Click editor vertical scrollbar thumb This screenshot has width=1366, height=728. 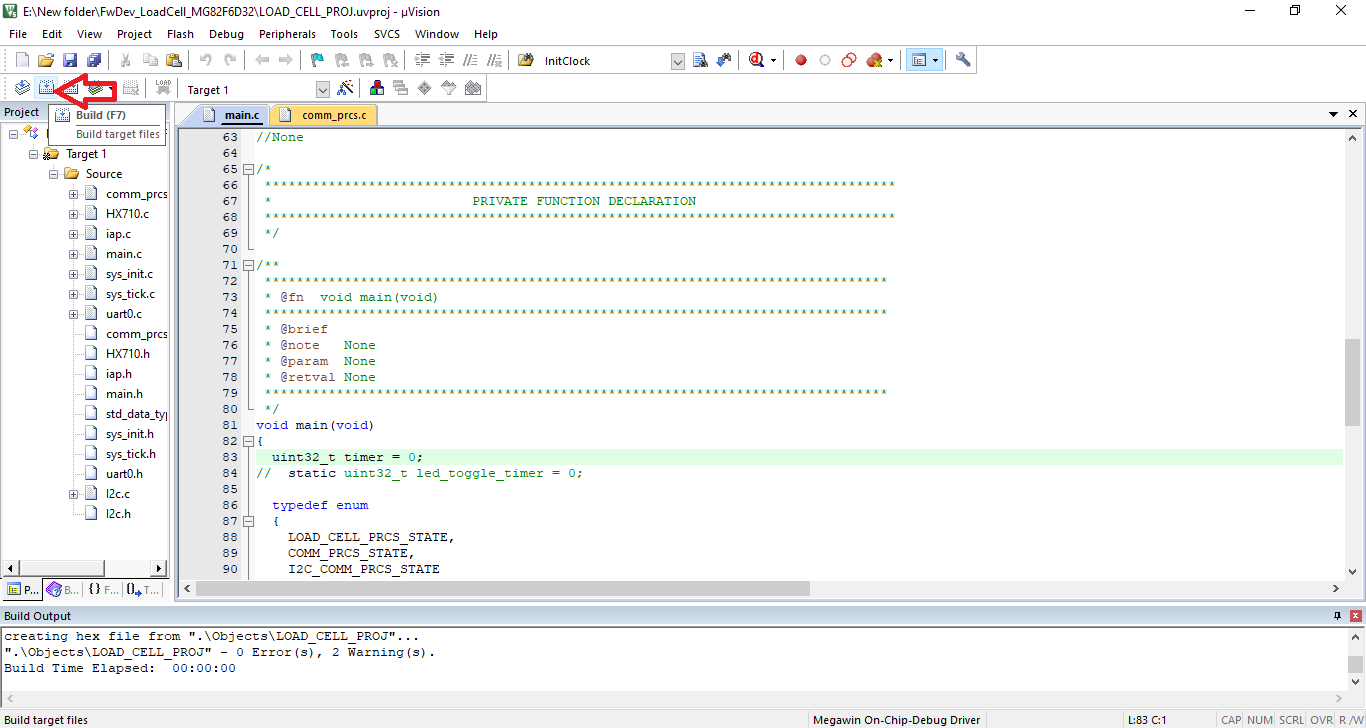1352,382
